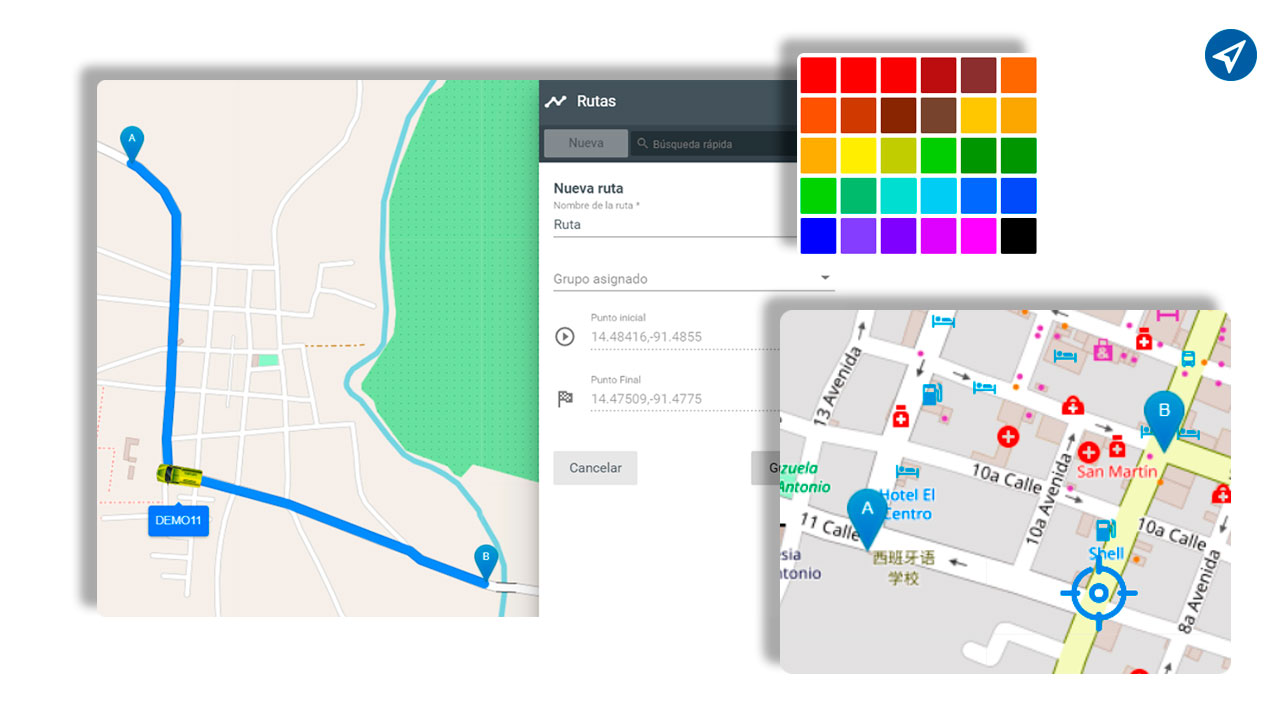Image resolution: width=1280 pixels, height=720 pixels.
Task: Click the blue navigation arrow logo
Action: coord(1230,55)
